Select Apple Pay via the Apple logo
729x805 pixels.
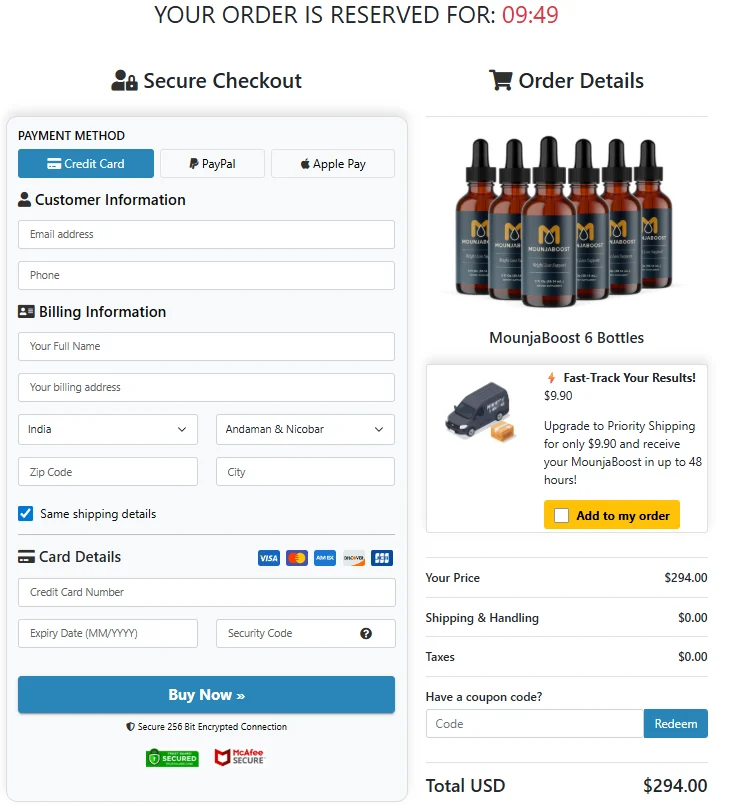307,163
